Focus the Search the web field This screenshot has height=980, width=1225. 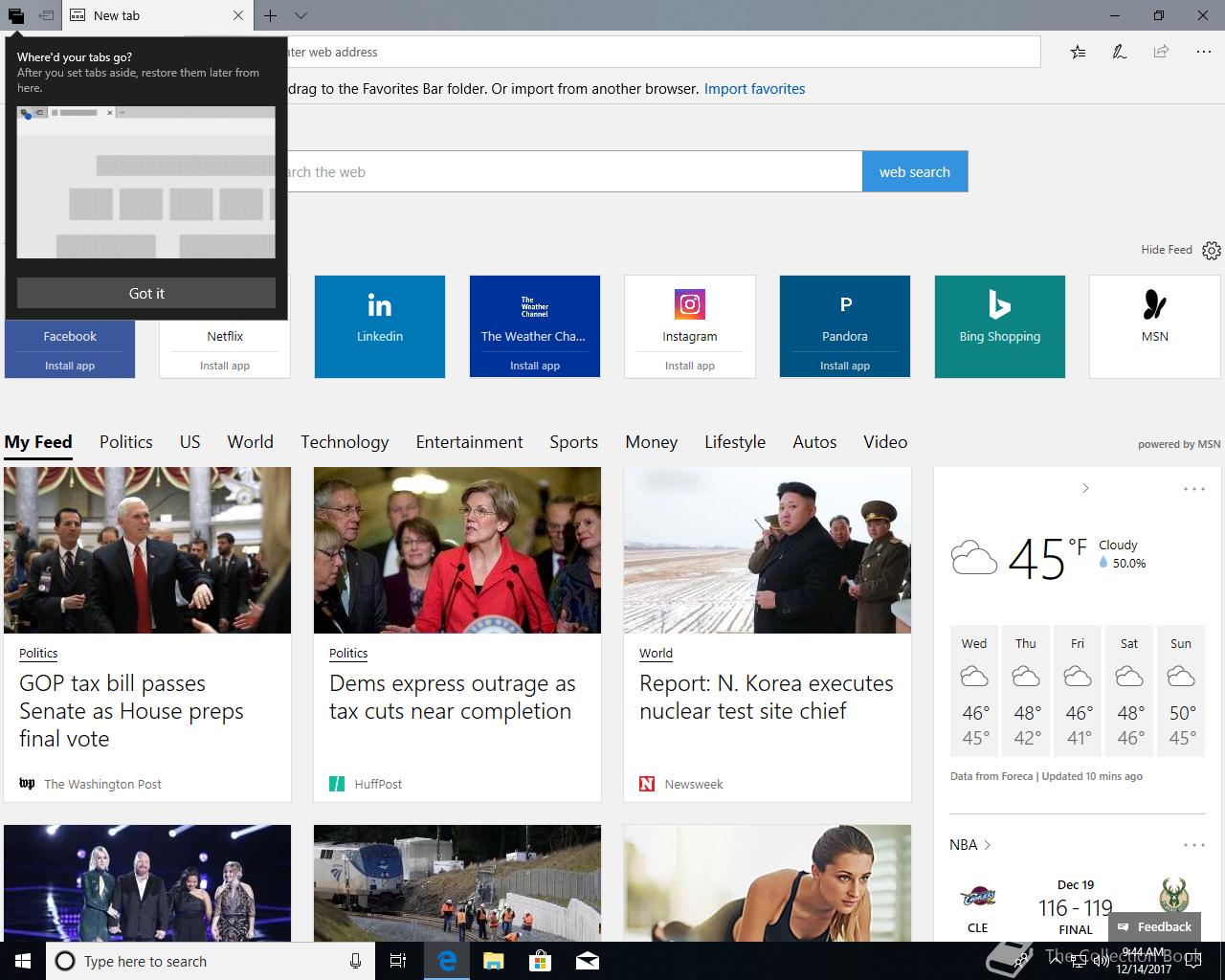(x=574, y=171)
